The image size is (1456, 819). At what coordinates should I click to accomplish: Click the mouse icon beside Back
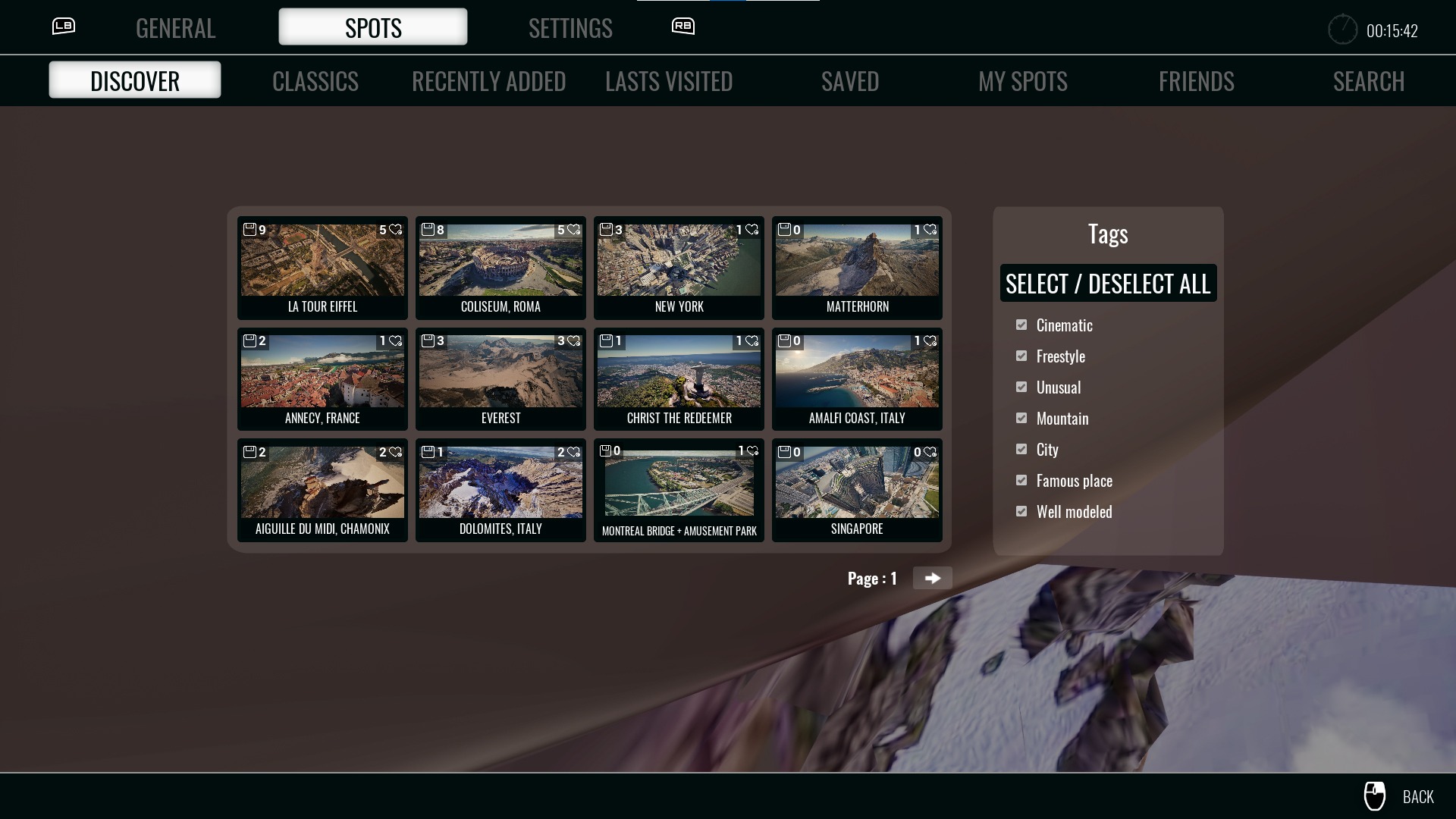1375,796
